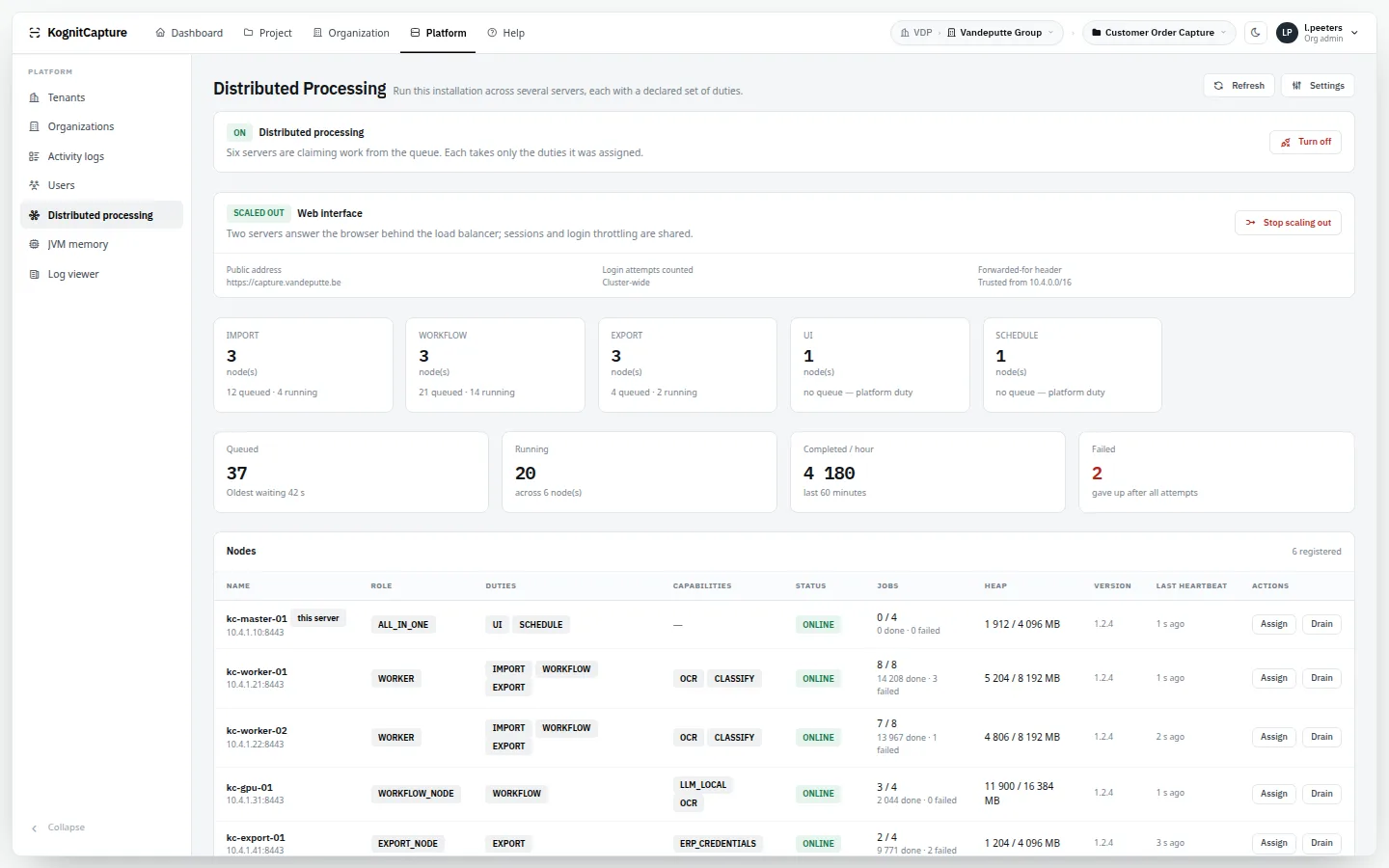
Task: Click the SCALED OUT badge
Action: (x=259, y=213)
